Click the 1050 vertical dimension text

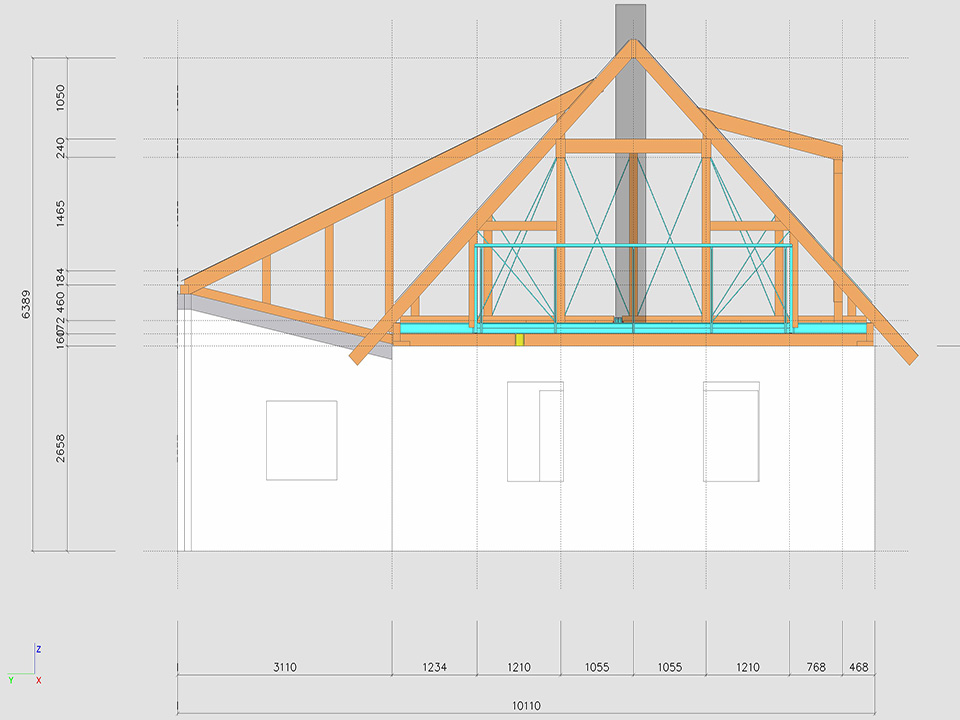point(61,98)
